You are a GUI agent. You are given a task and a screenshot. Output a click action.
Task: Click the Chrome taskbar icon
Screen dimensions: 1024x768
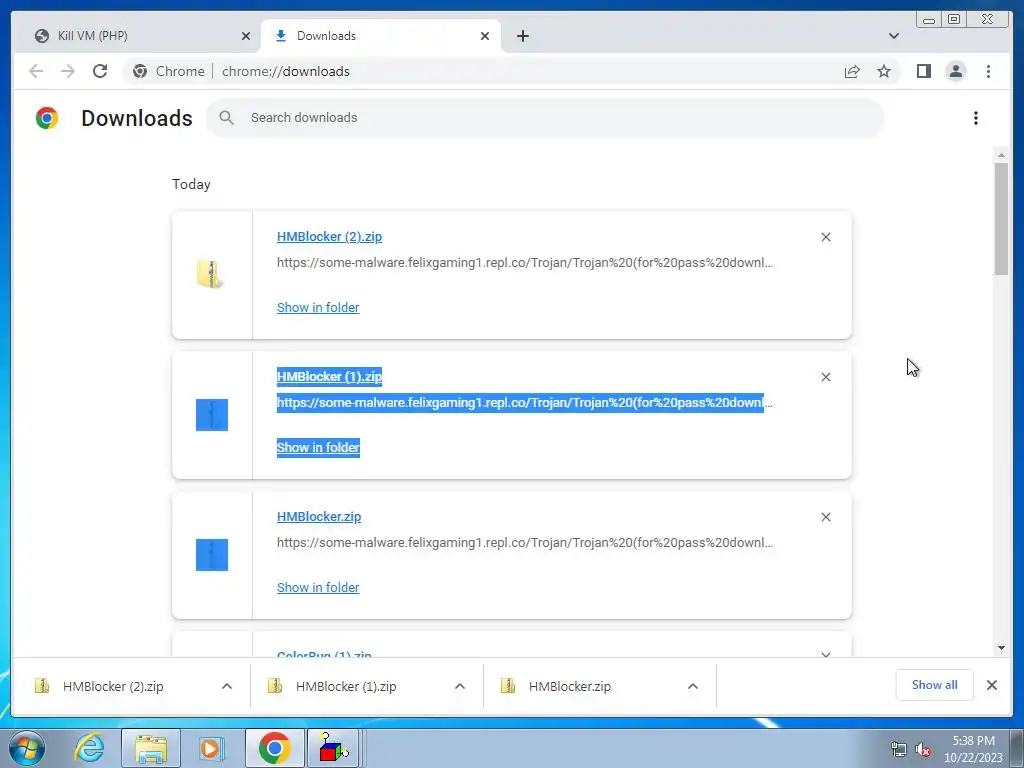tap(274, 748)
